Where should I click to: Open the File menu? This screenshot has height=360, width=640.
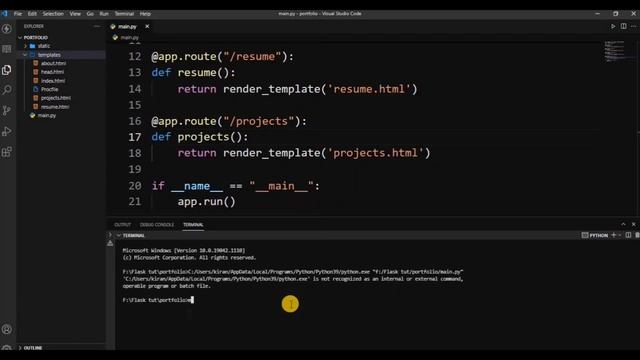18,13
